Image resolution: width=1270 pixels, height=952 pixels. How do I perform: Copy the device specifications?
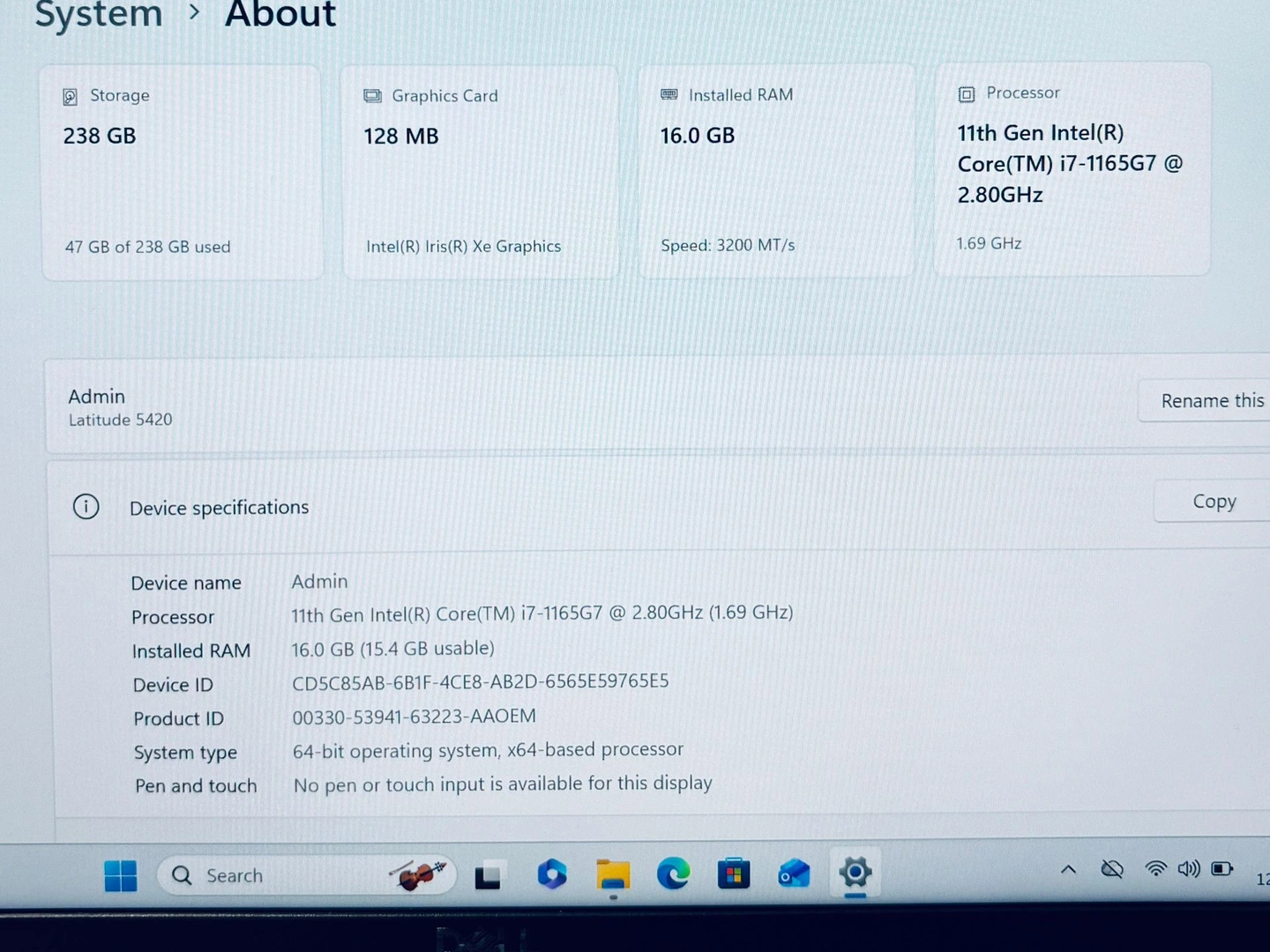pyautogui.click(x=1214, y=502)
